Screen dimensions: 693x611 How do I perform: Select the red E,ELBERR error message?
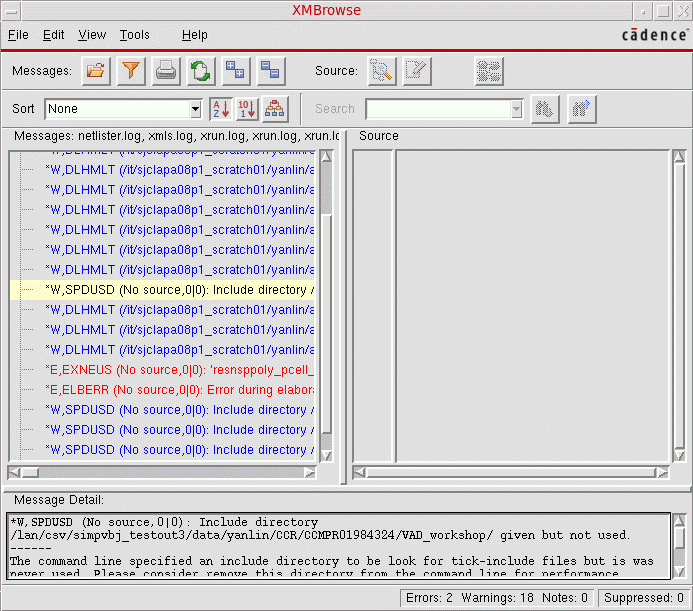180,390
